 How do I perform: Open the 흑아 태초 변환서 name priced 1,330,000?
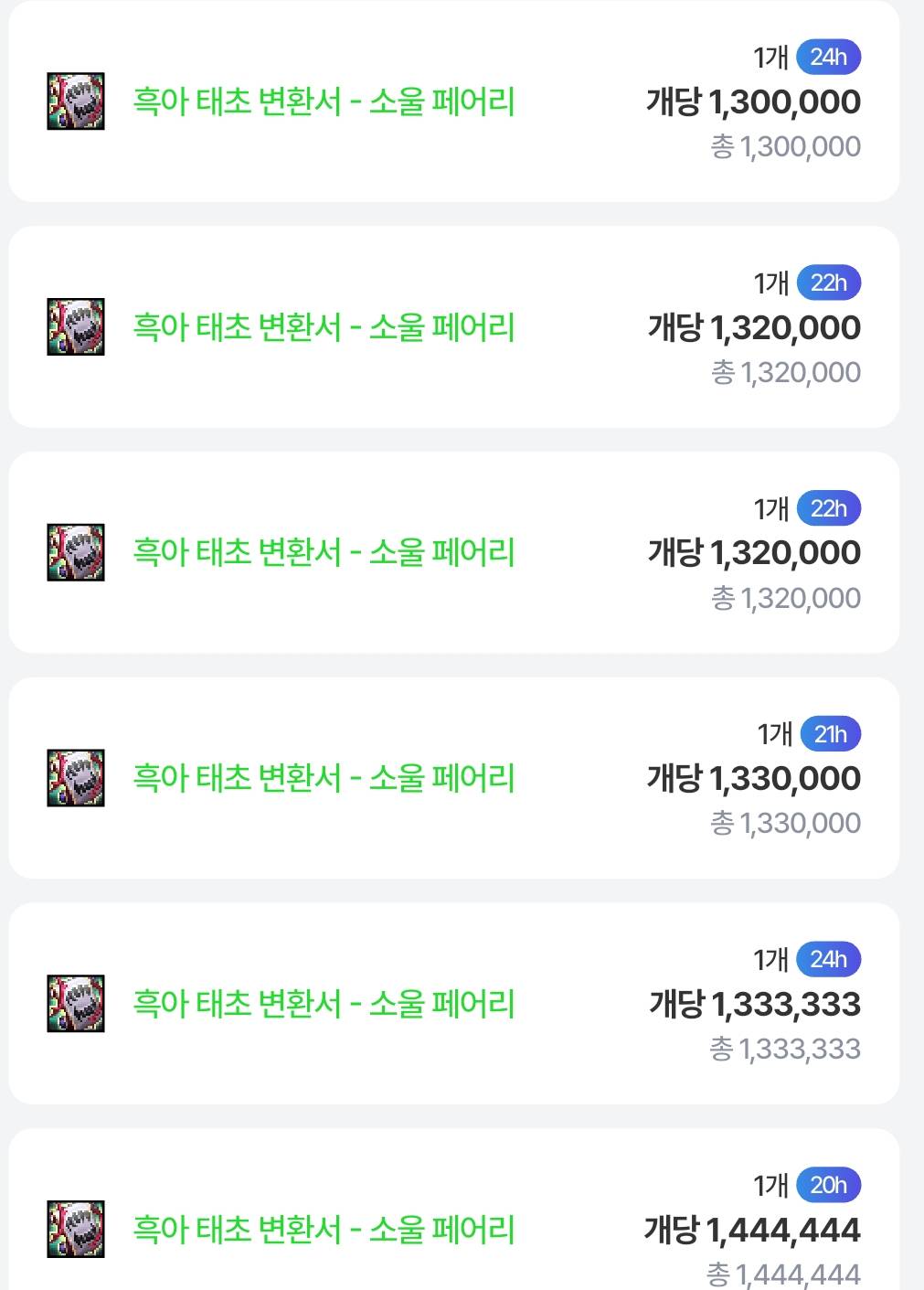point(324,778)
